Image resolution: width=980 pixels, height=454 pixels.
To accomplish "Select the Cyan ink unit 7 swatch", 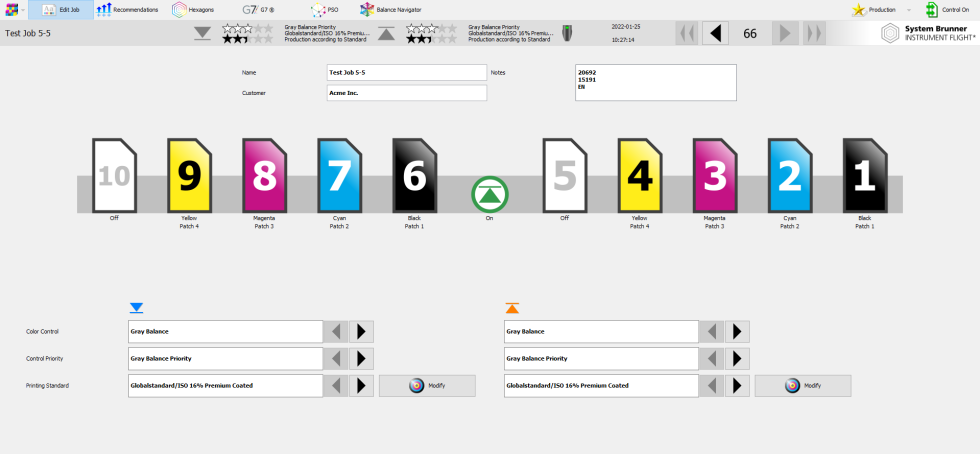I will click(339, 176).
